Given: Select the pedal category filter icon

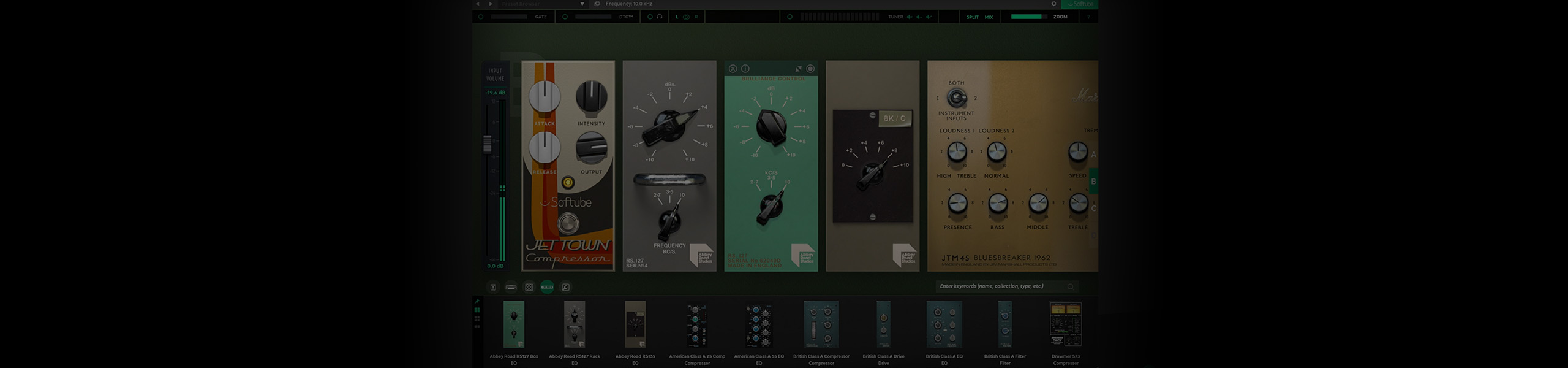Looking at the screenshot, I should click(x=493, y=286).
